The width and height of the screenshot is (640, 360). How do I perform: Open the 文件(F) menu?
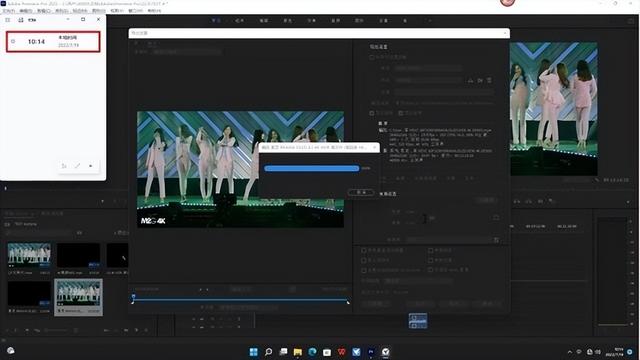[x=9, y=11]
